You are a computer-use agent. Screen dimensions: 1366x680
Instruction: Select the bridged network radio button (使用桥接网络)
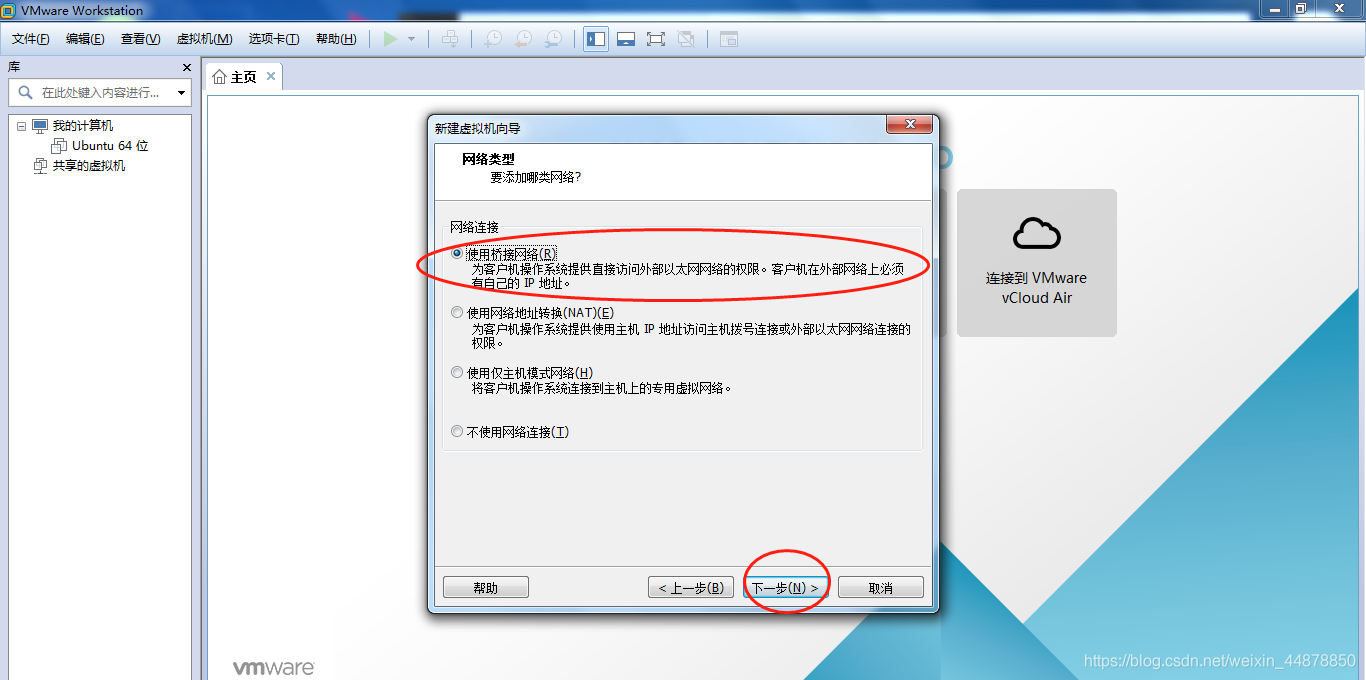(457, 254)
